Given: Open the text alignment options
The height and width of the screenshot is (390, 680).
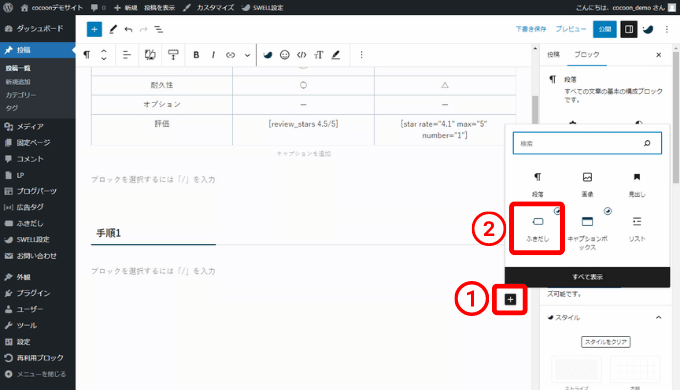Looking at the screenshot, I should [127, 55].
